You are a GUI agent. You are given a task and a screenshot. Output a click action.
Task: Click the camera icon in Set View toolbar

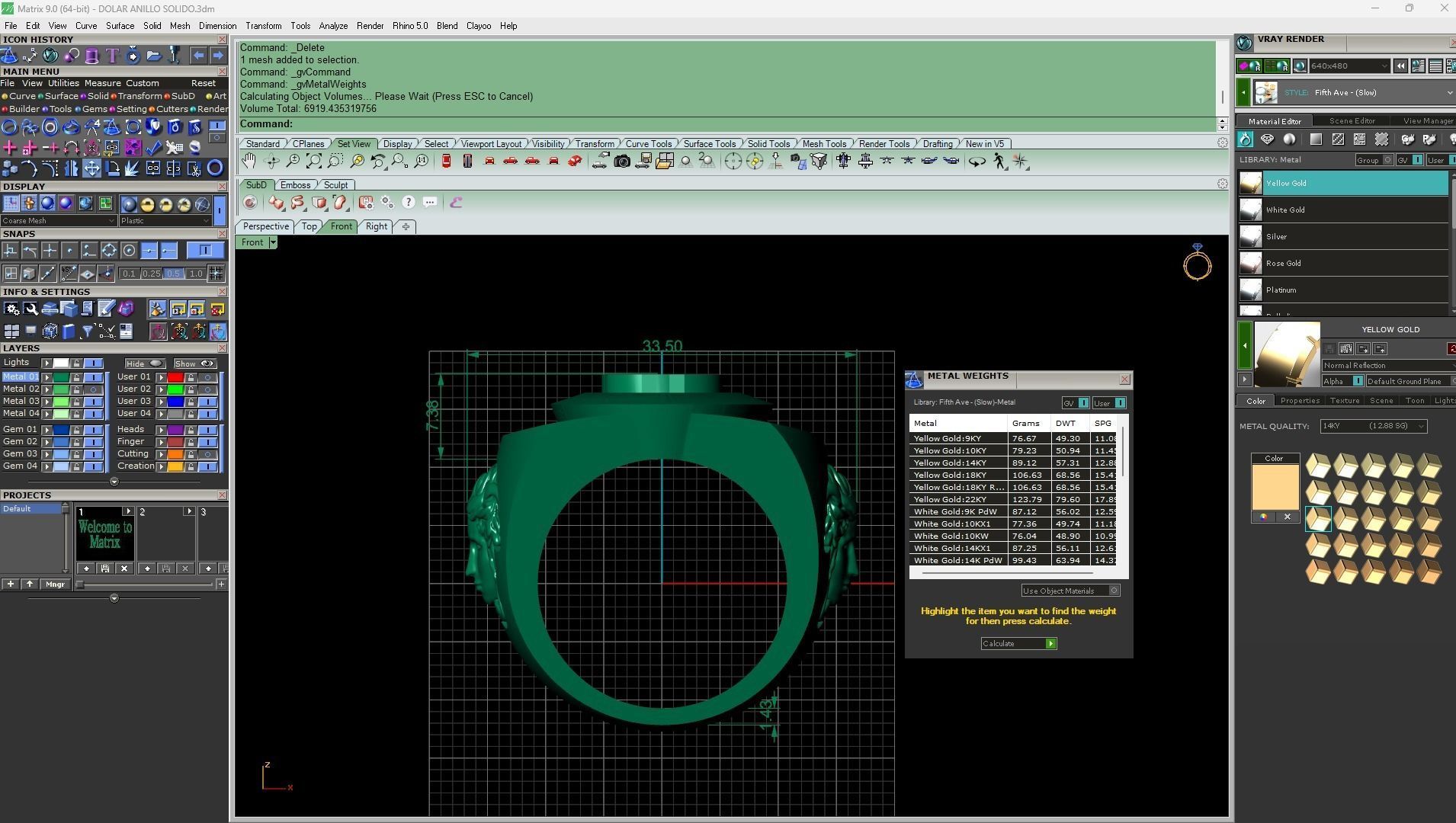pyautogui.click(x=622, y=161)
